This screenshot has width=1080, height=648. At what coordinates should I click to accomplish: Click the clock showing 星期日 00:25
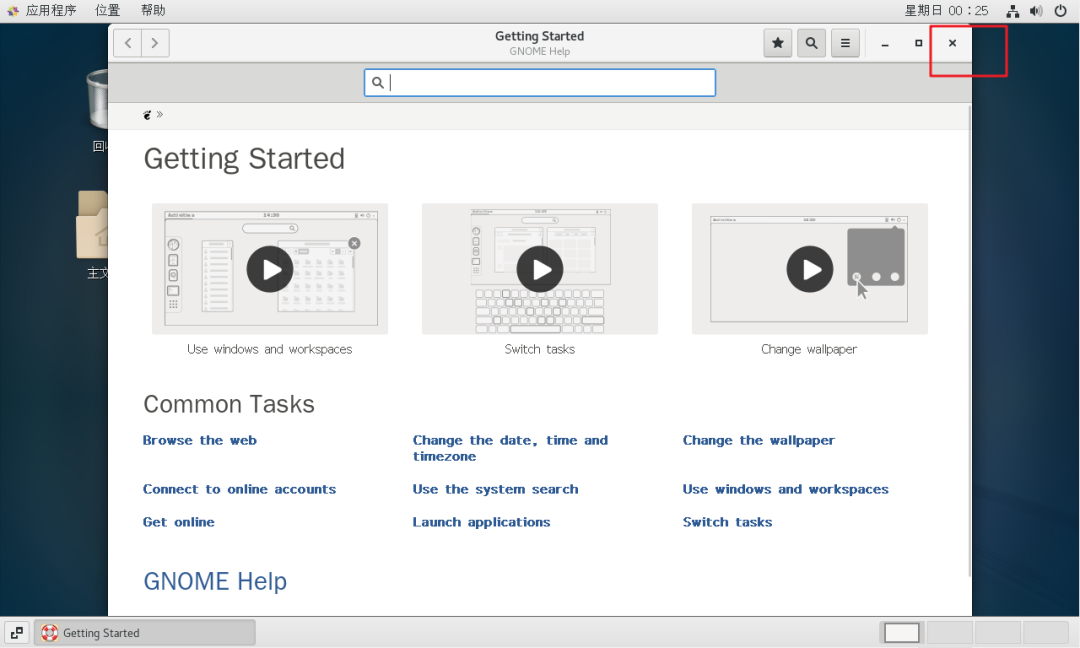pos(946,10)
